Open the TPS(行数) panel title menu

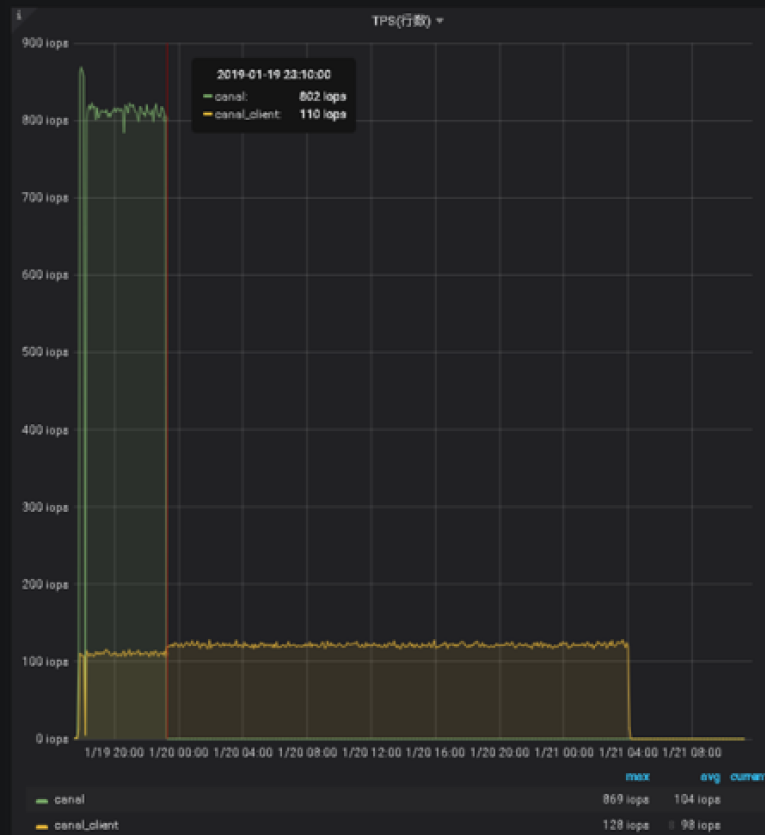401,21
